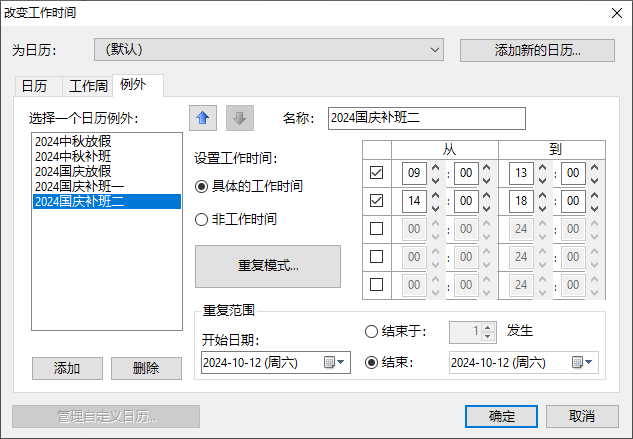Switch to the 日历 tab
Viewport: 633px width, 439px height.
(x=34, y=86)
